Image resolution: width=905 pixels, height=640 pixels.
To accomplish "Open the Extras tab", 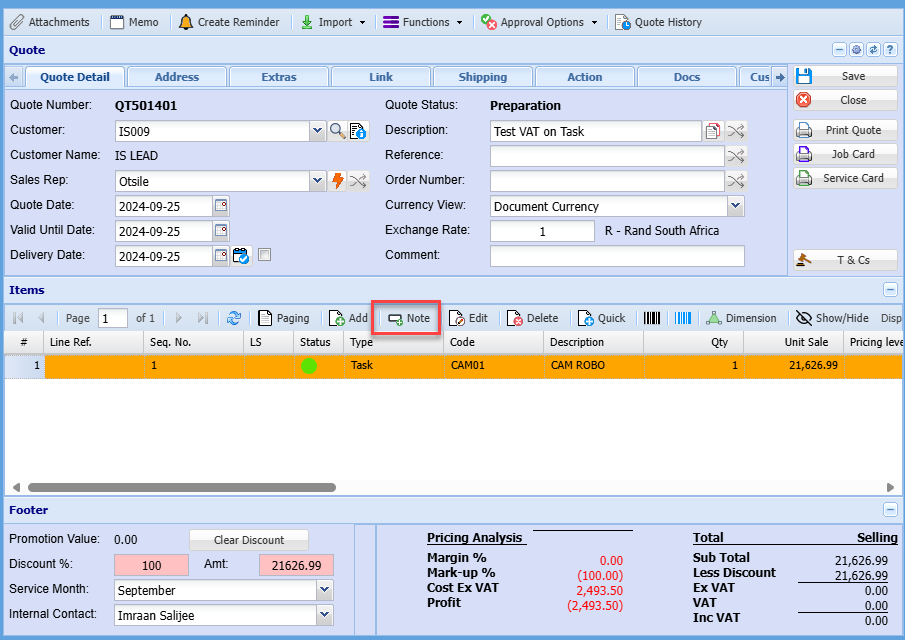I will click(x=279, y=77).
